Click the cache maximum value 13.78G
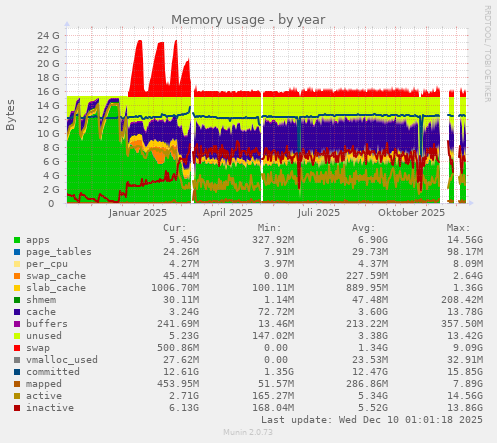Viewport: 497px width, 443px height. pos(465,312)
